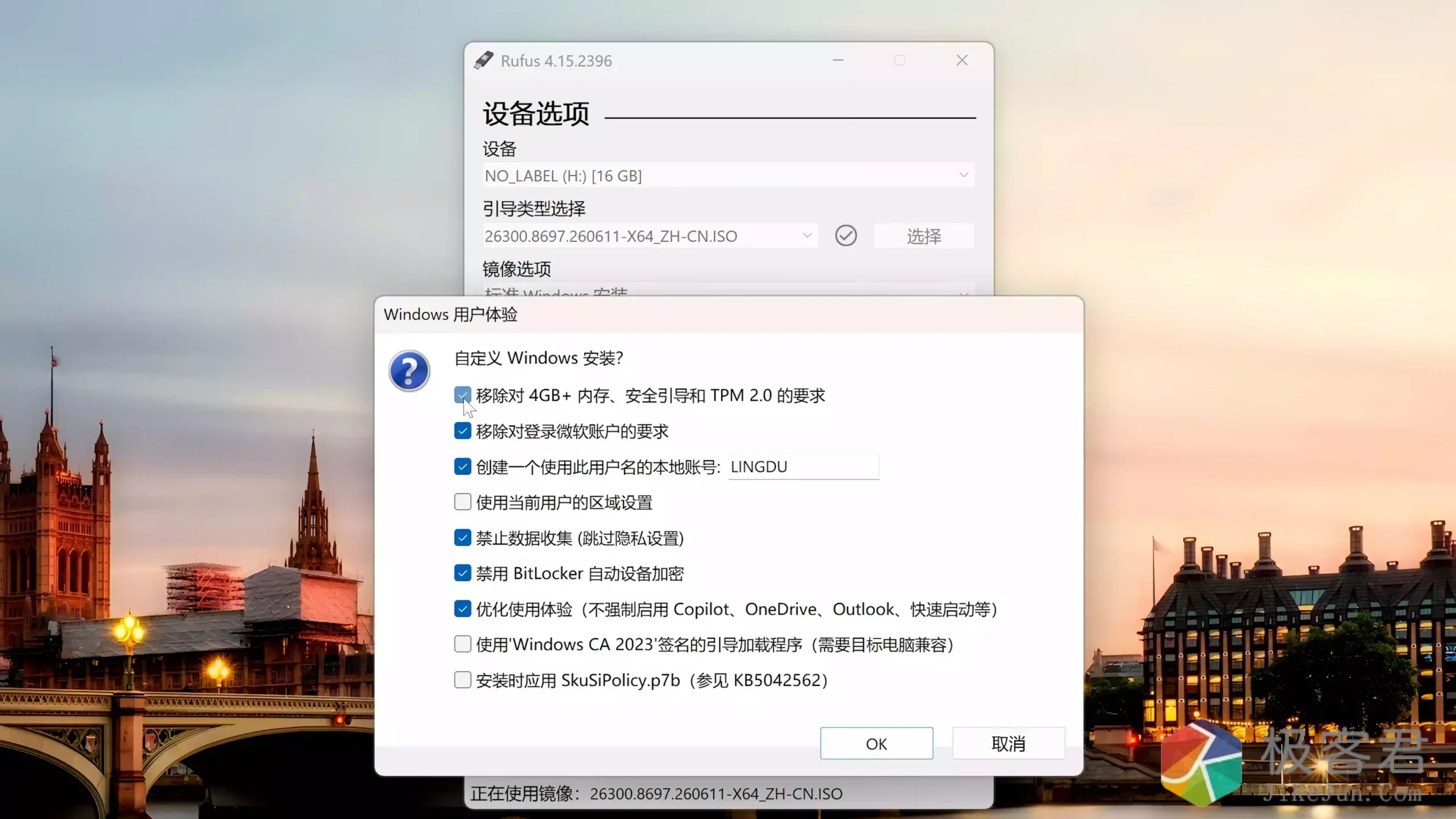Enable use current user's regional settings
The width and height of the screenshot is (1456, 819).
coord(462,502)
